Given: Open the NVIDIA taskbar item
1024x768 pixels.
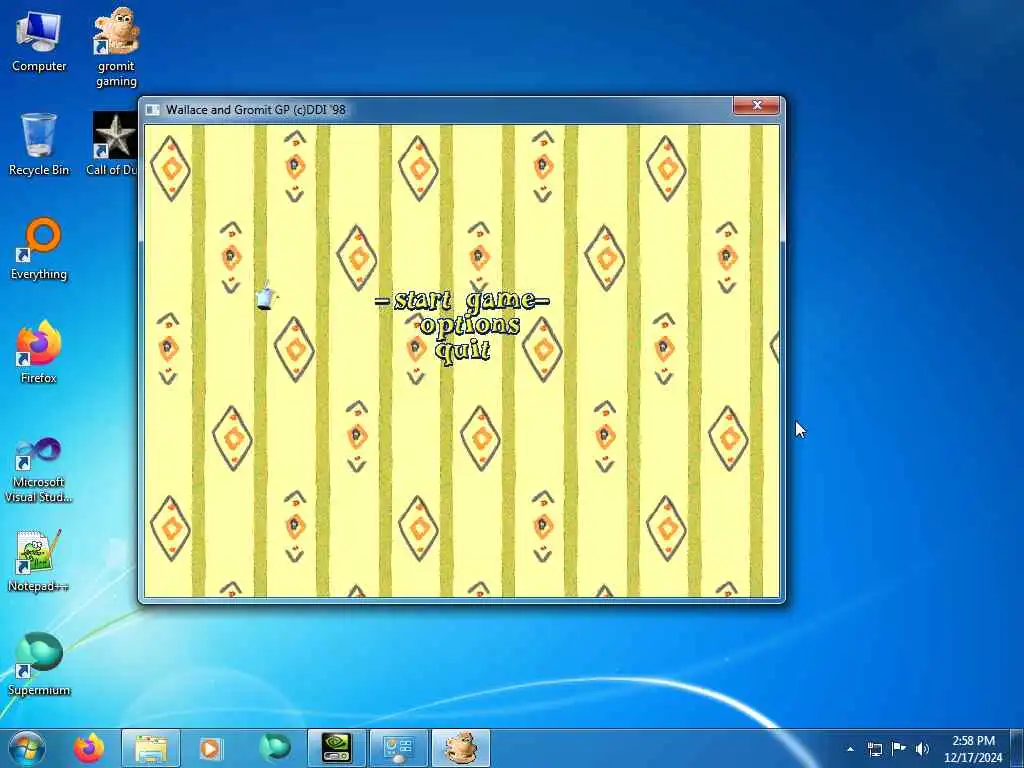Looking at the screenshot, I should click(x=336, y=748).
